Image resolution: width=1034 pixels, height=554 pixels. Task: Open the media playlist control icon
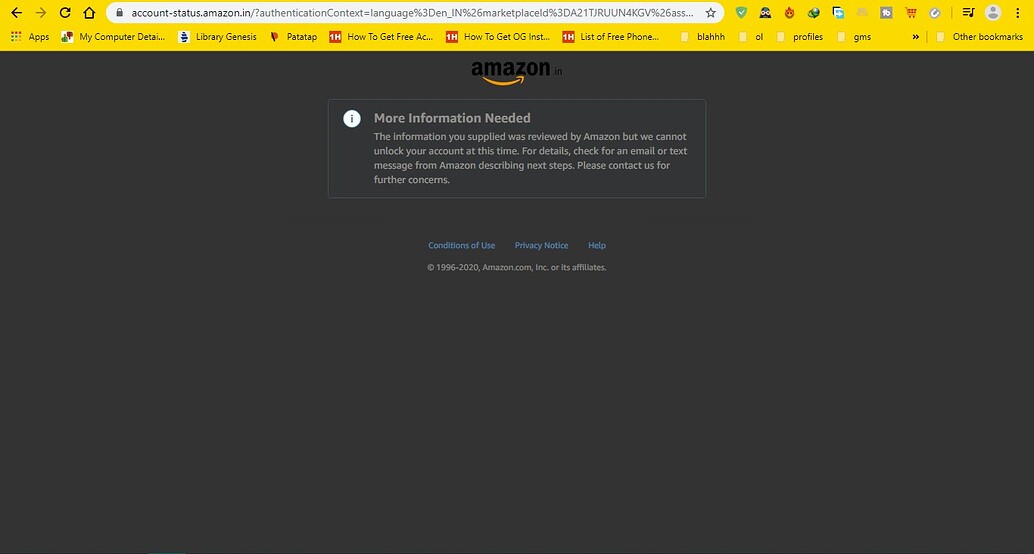(968, 13)
